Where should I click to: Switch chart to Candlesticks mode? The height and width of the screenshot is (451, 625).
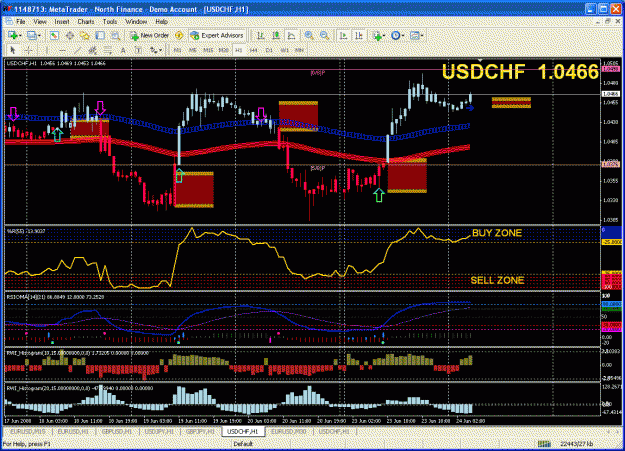[276, 35]
